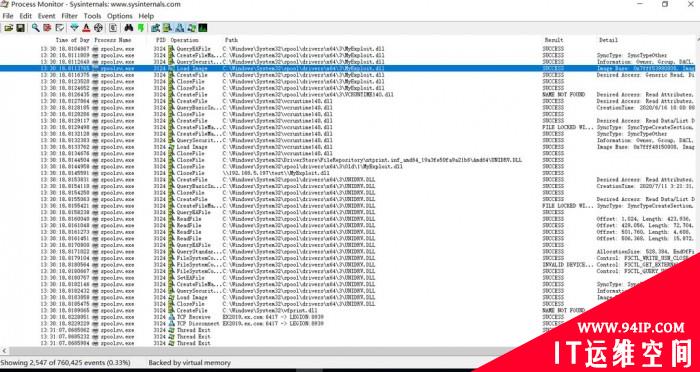Open the Filter dialog via funnel icon

coord(75,28)
